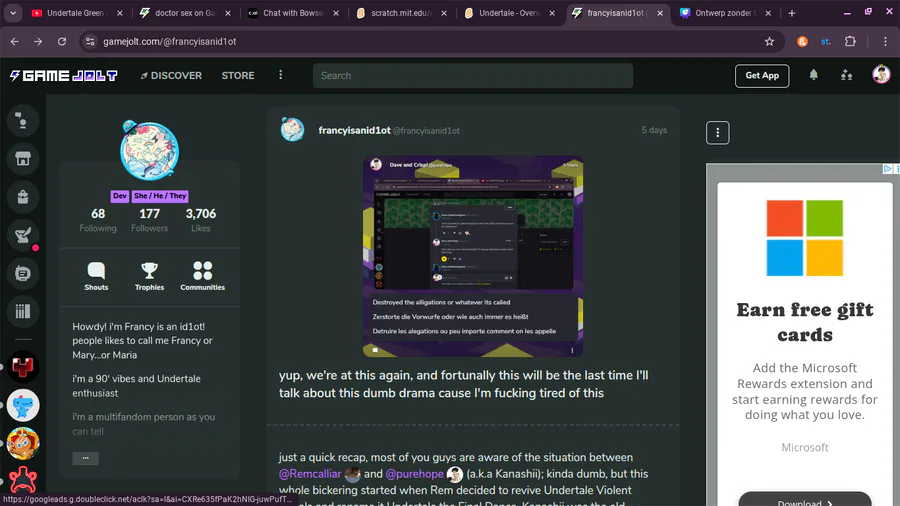Open the first sidebar icon above the store icon
Image resolution: width=900 pixels, height=506 pixels.
[22, 121]
